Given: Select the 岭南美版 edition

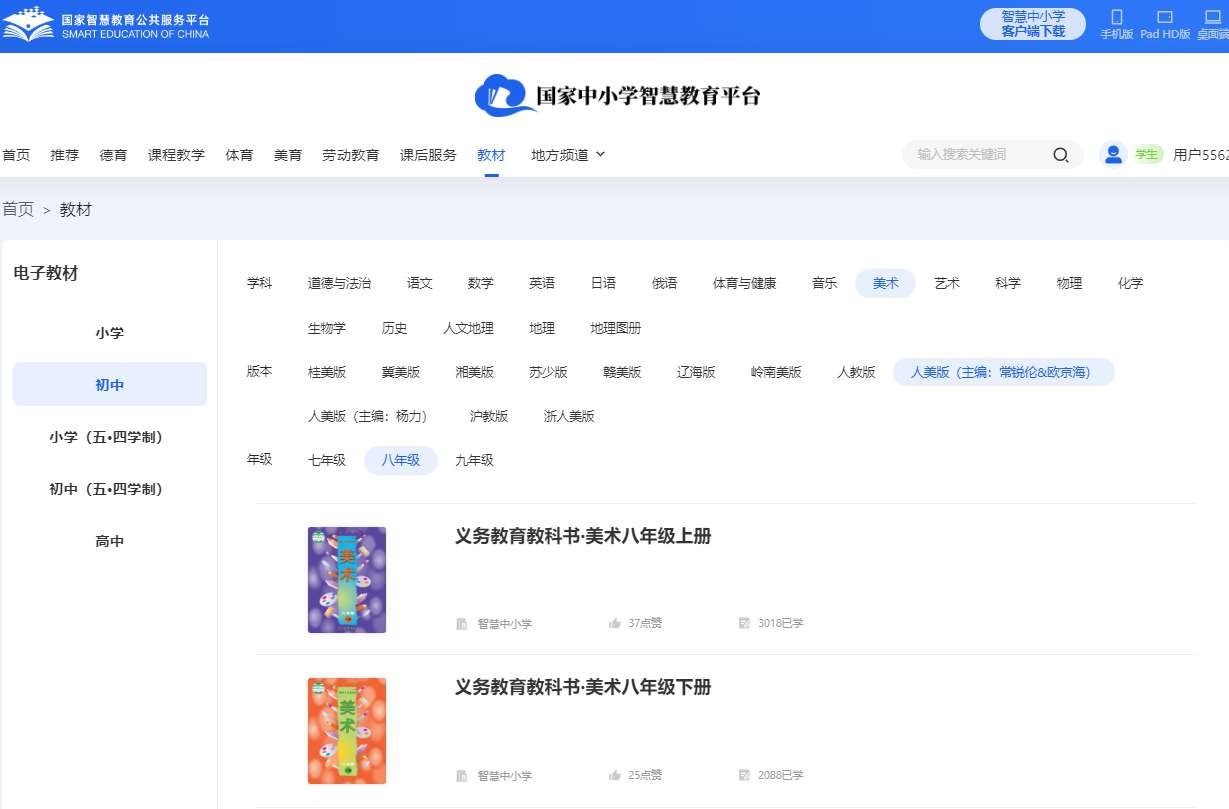Looking at the screenshot, I should pos(777,372).
